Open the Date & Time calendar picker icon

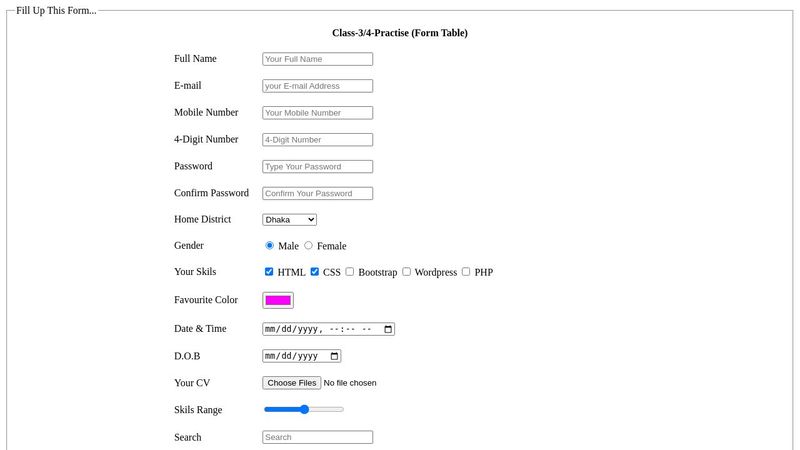[388, 329]
